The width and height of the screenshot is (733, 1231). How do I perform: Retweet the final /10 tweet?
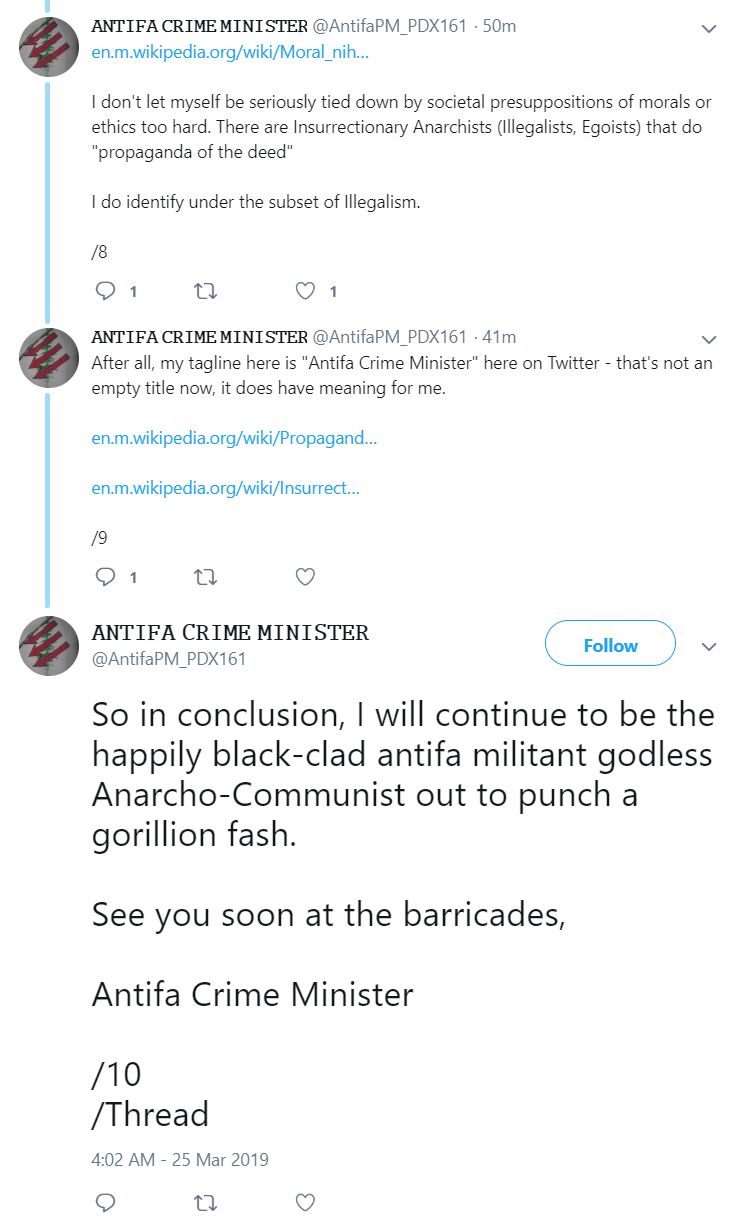[x=205, y=1201]
